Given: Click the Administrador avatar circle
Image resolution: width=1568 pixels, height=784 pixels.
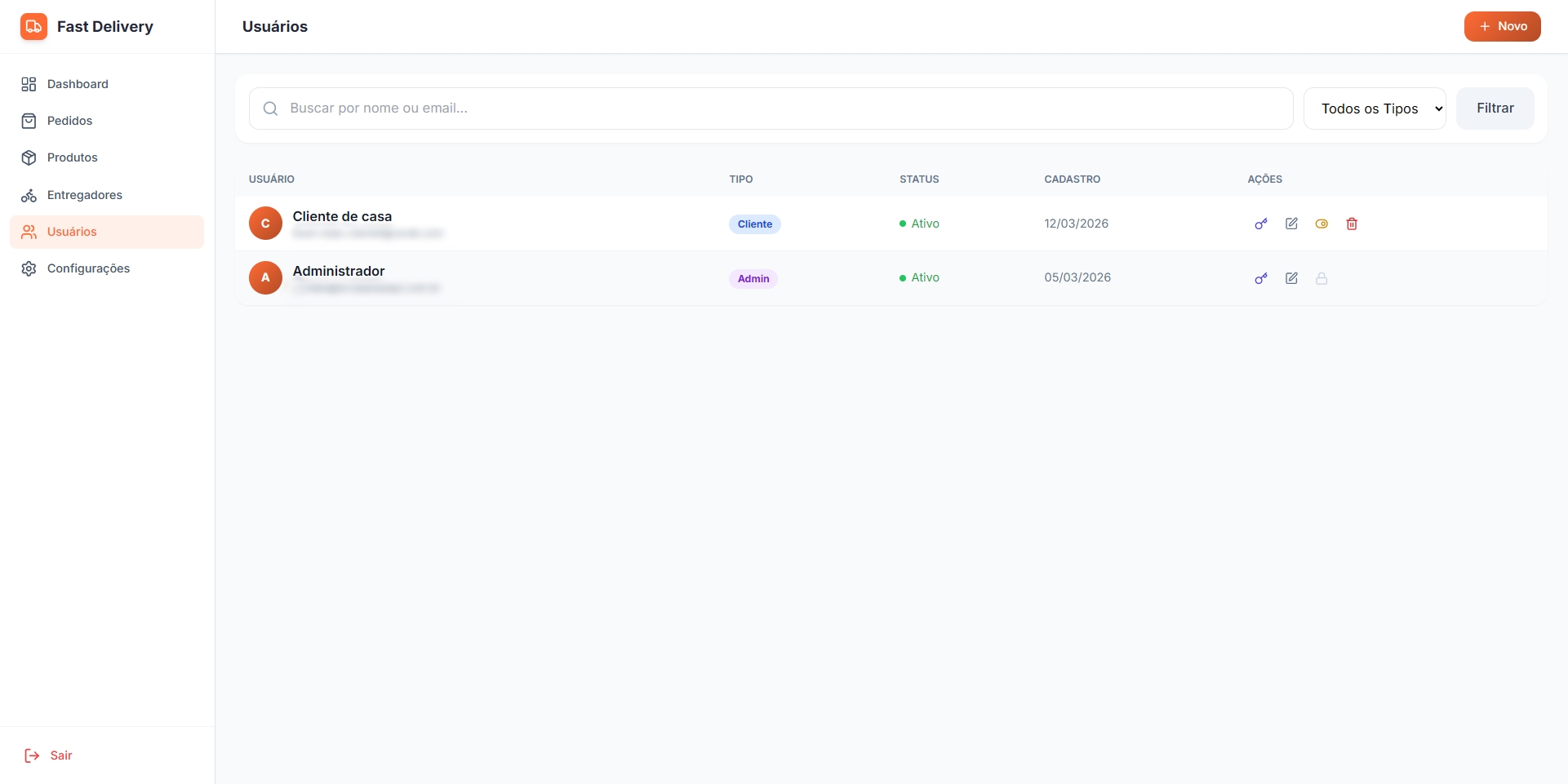Looking at the screenshot, I should [x=265, y=277].
